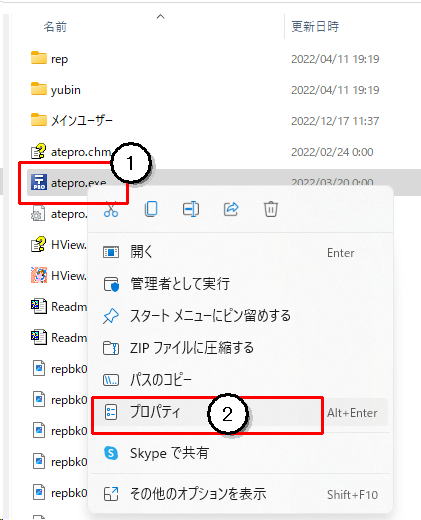Click the Rename icon in context menu
Viewport: 421px width, 520px height.
pyautogui.click(x=191, y=209)
